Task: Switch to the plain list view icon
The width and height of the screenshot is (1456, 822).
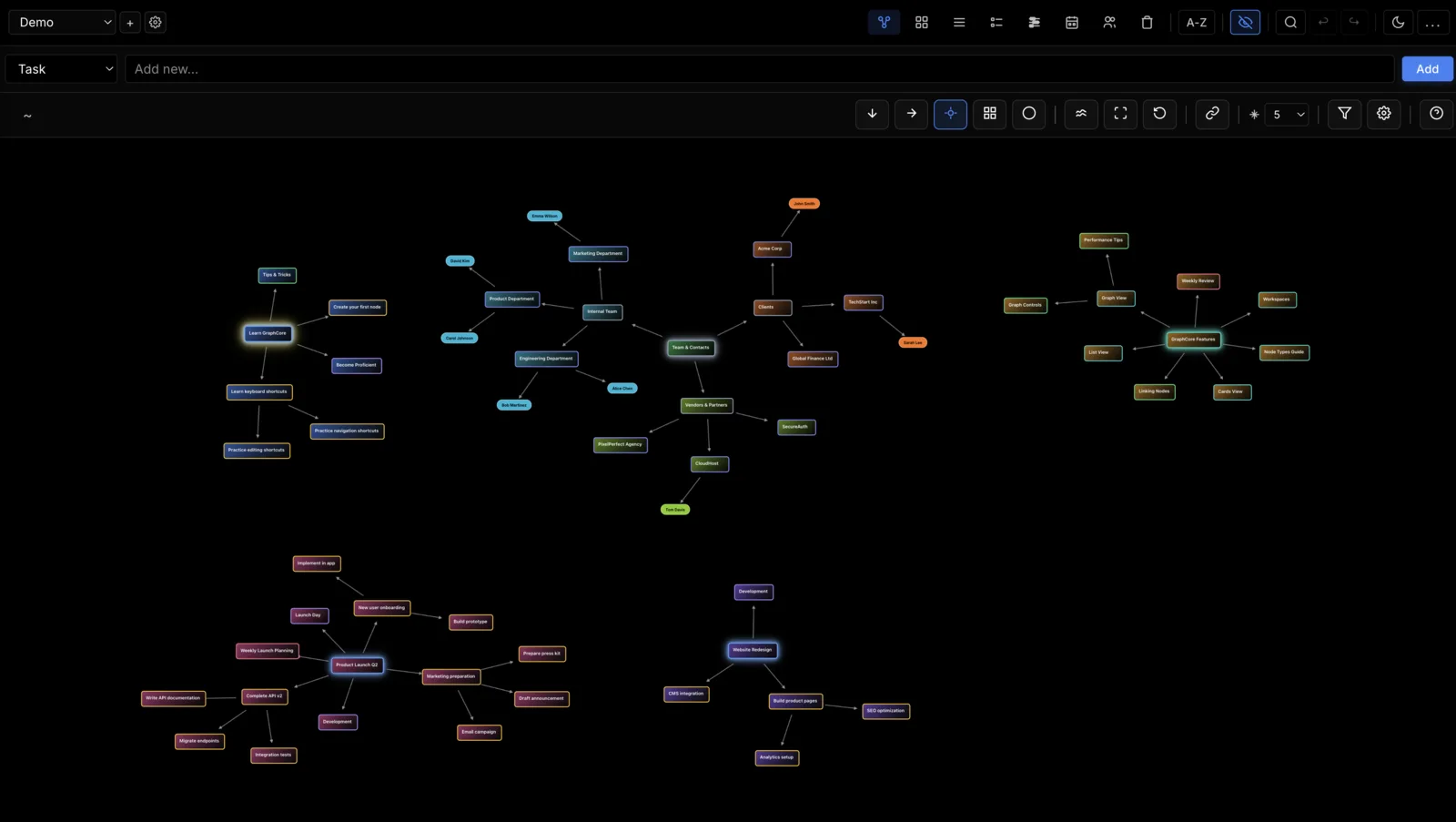Action: pos(959,22)
